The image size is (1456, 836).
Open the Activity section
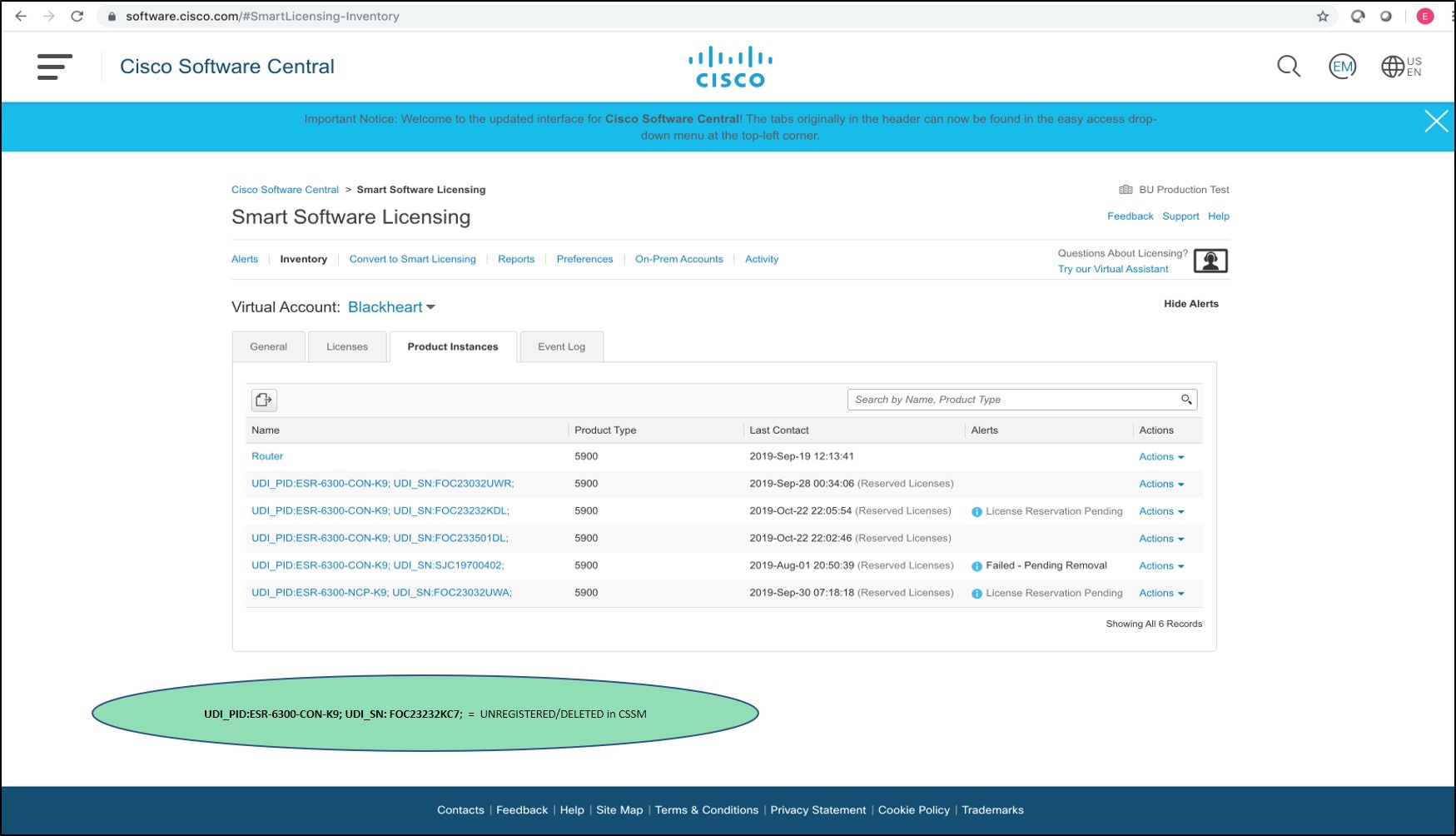[x=762, y=259]
